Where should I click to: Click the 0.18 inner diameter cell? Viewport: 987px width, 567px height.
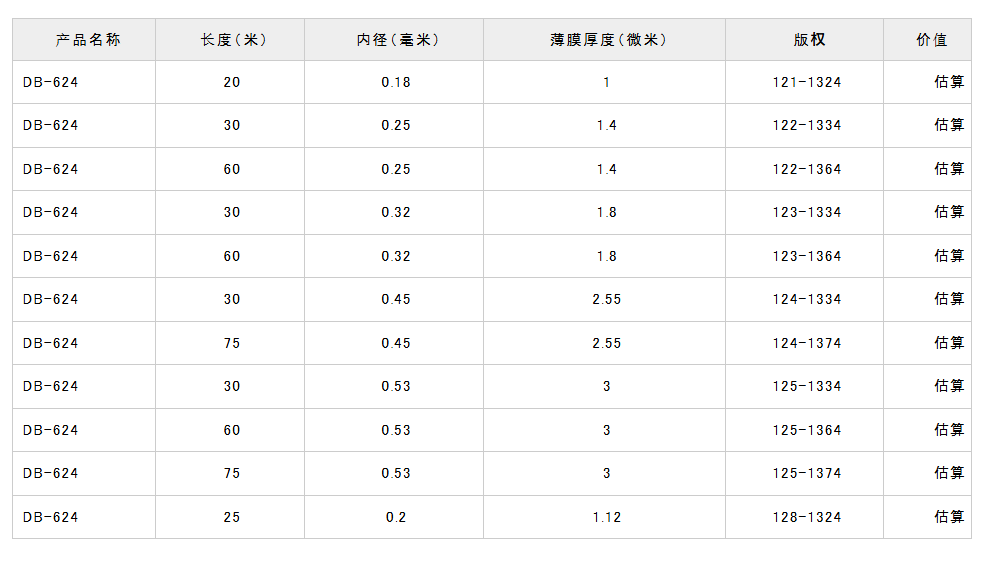coord(396,82)
